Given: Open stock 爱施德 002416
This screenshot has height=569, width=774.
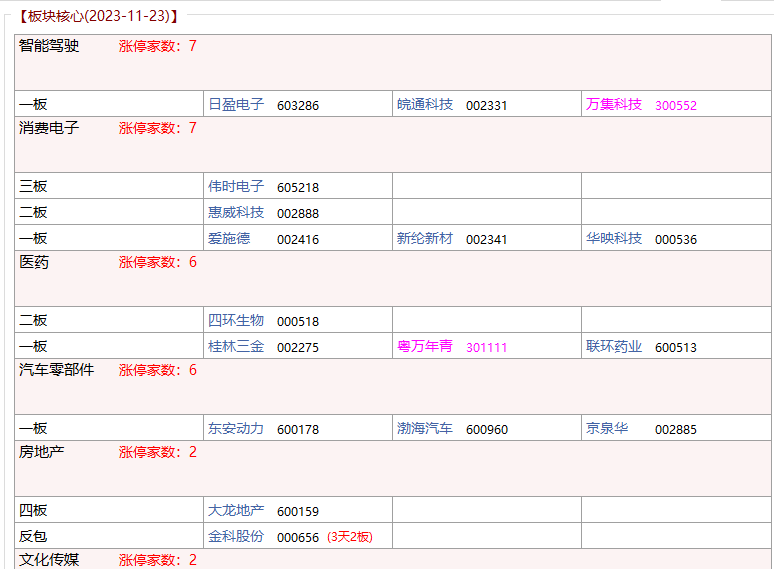Looking at the screenshot, I should pos(263,239).
